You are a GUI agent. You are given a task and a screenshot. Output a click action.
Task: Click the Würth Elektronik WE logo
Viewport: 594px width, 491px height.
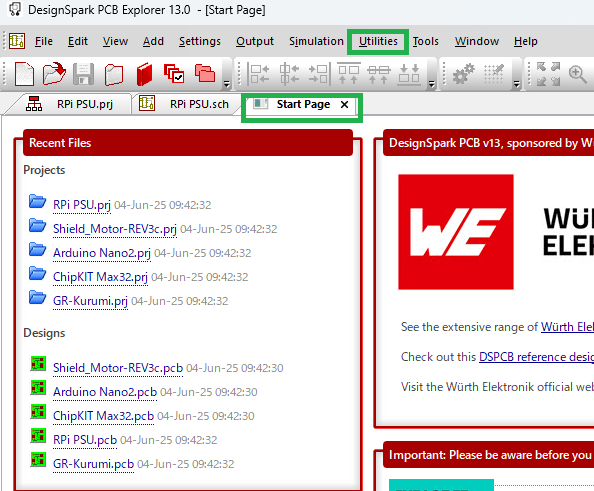tap(456, 232)
